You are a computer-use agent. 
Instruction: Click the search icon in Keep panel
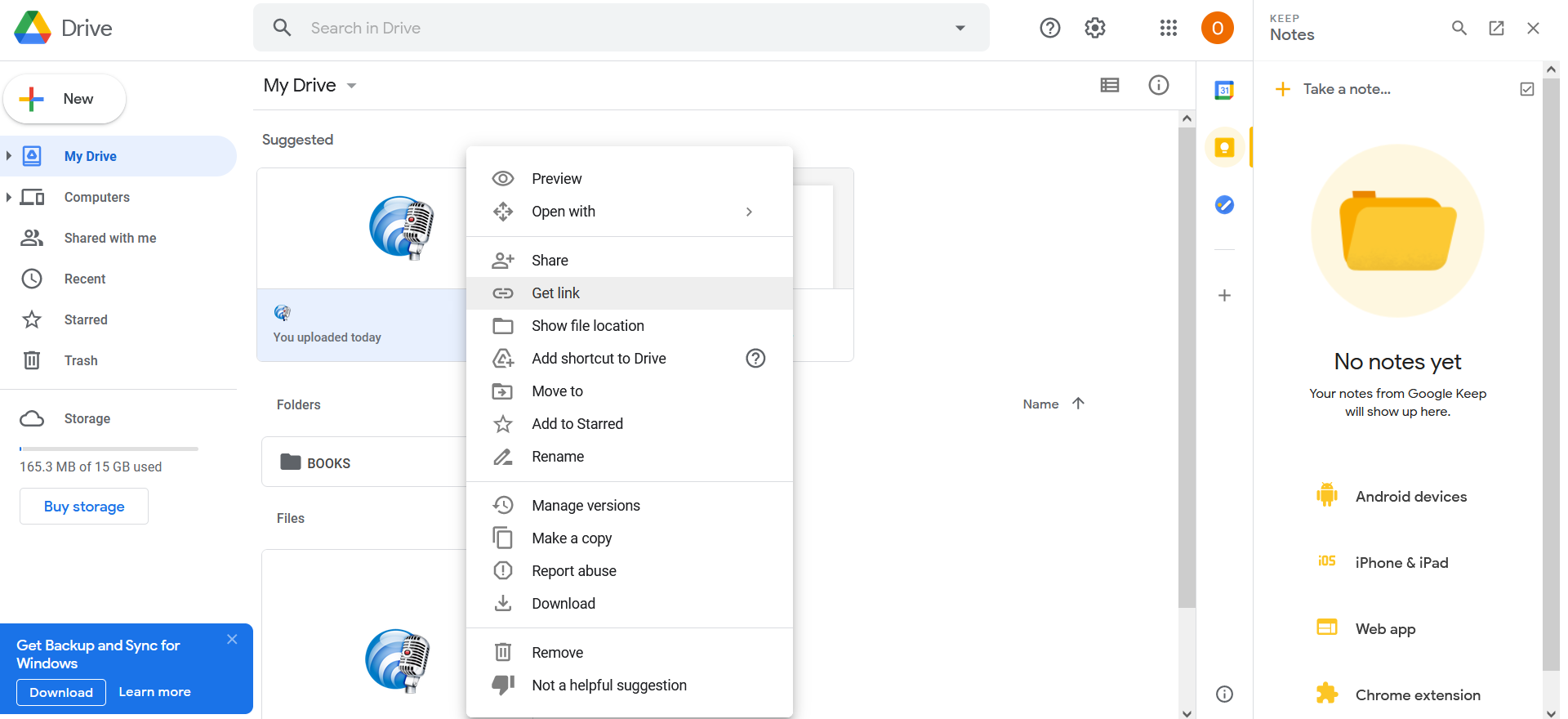pos(1459,29)
